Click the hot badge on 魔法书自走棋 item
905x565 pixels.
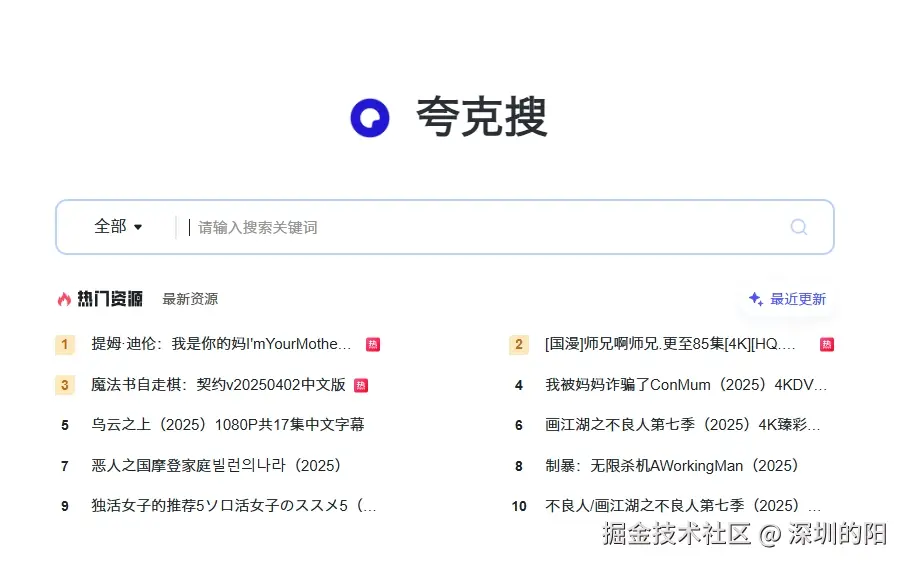click(361, 385)
